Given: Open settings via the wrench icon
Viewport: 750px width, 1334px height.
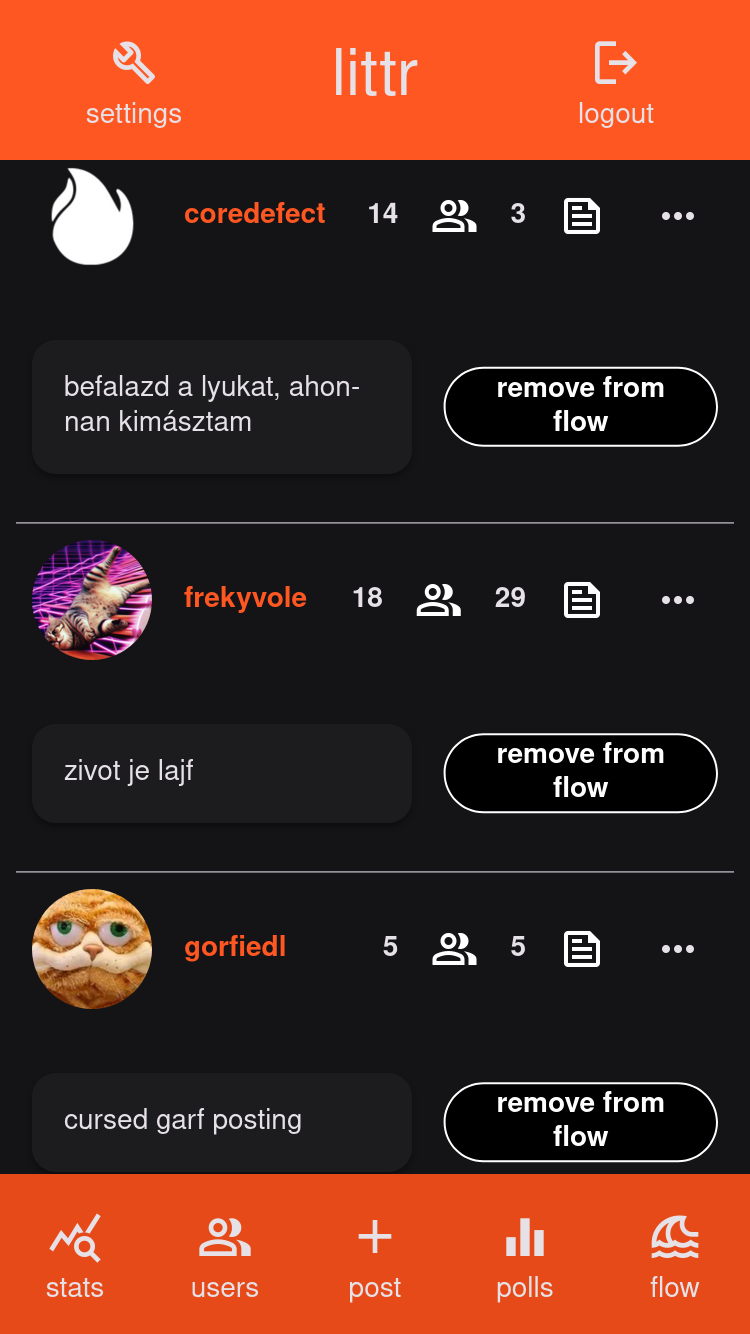Looking at the screenshot, I should (x=133, y=63).
